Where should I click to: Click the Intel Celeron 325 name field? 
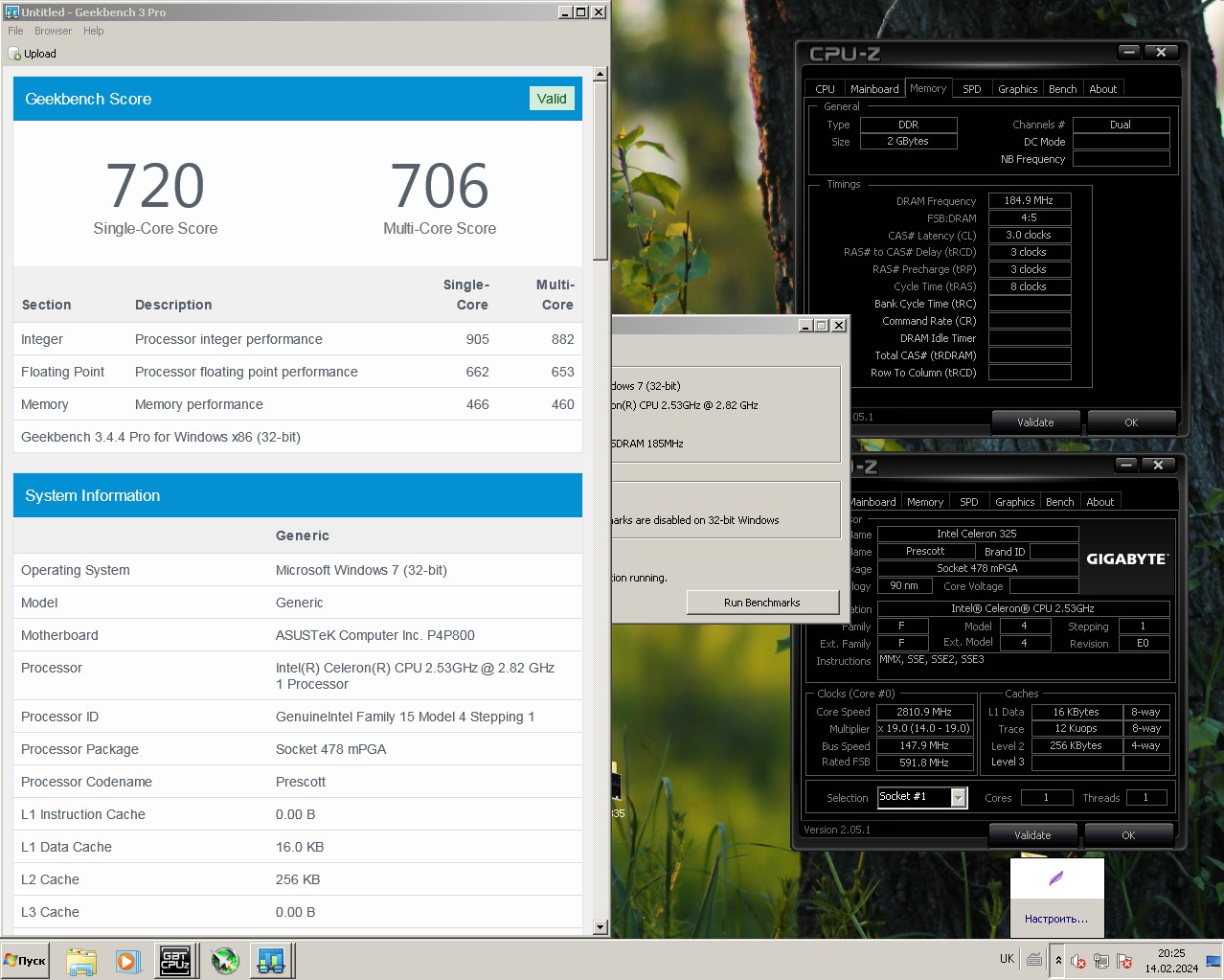click(x=977, y=534)
